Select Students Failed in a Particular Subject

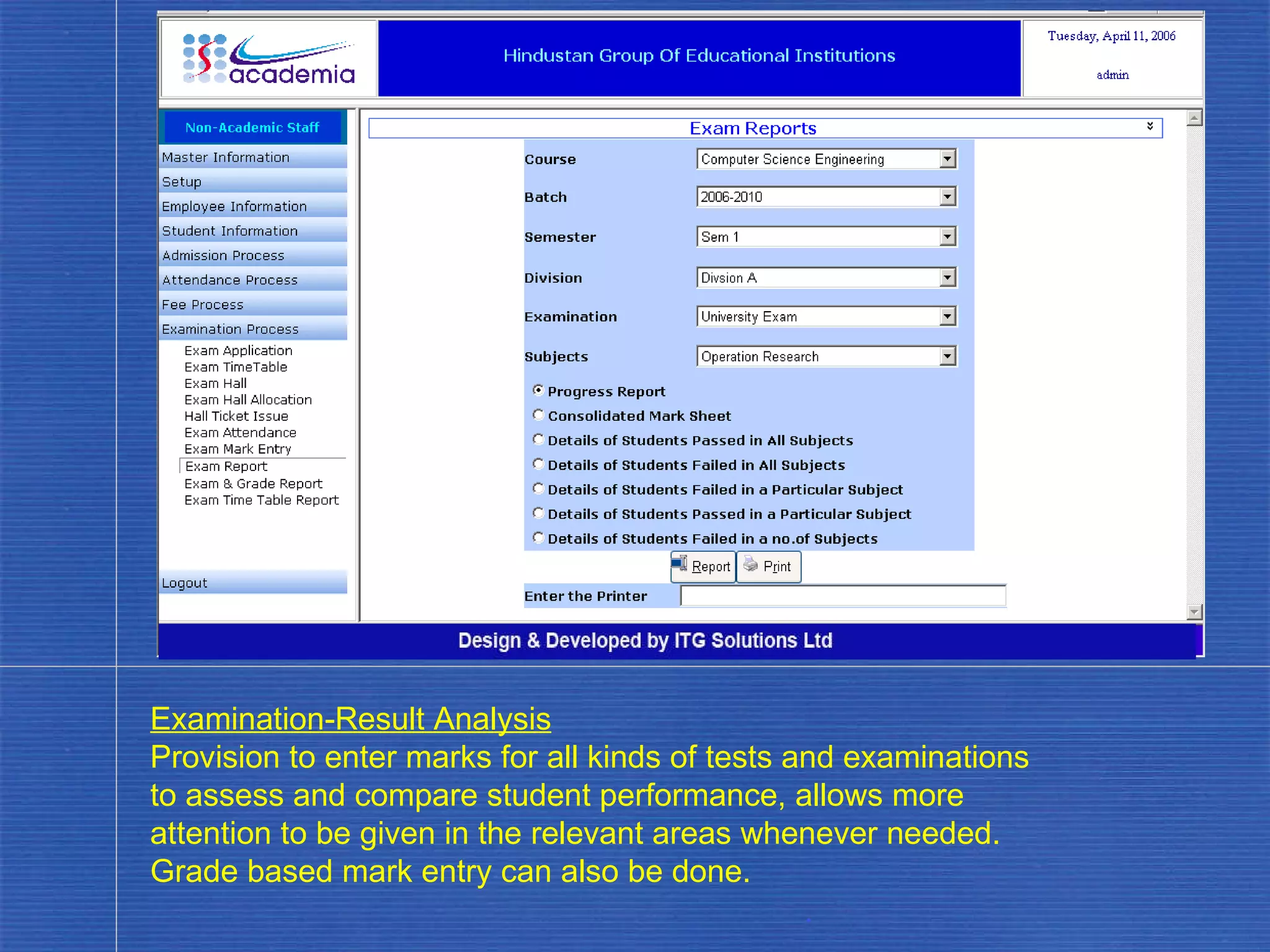(538, 488)
